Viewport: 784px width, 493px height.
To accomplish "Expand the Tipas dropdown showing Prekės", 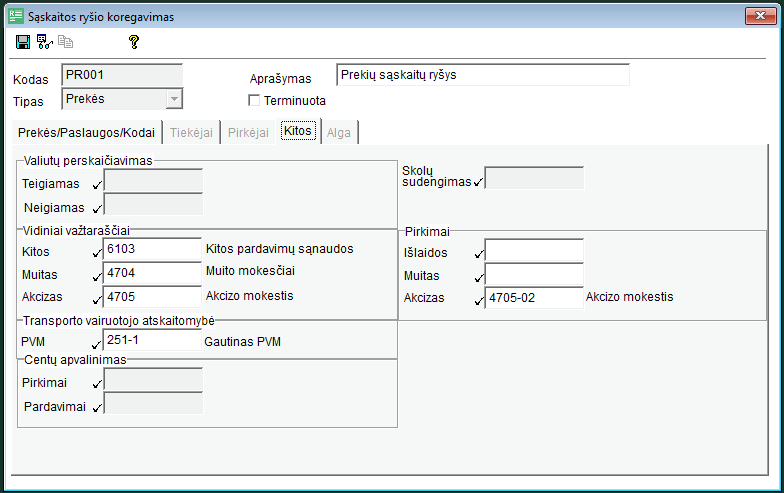I will tap(174, 99).
